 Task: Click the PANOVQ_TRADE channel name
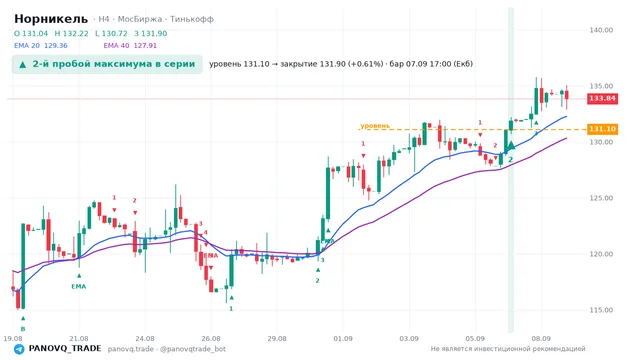tap(65, 349)
